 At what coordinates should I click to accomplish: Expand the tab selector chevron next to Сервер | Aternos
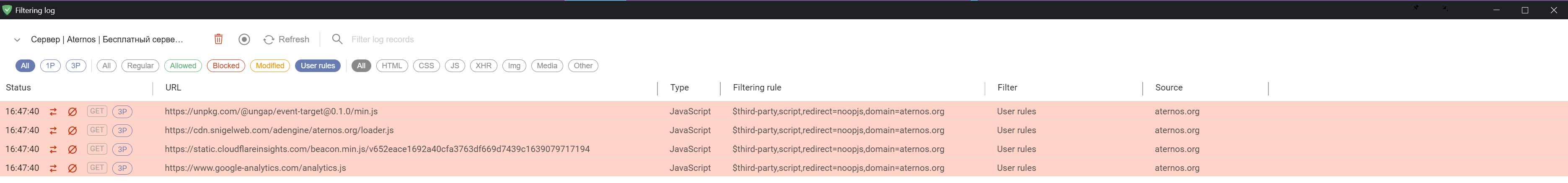pyautogui.click(x=17, y=40)
